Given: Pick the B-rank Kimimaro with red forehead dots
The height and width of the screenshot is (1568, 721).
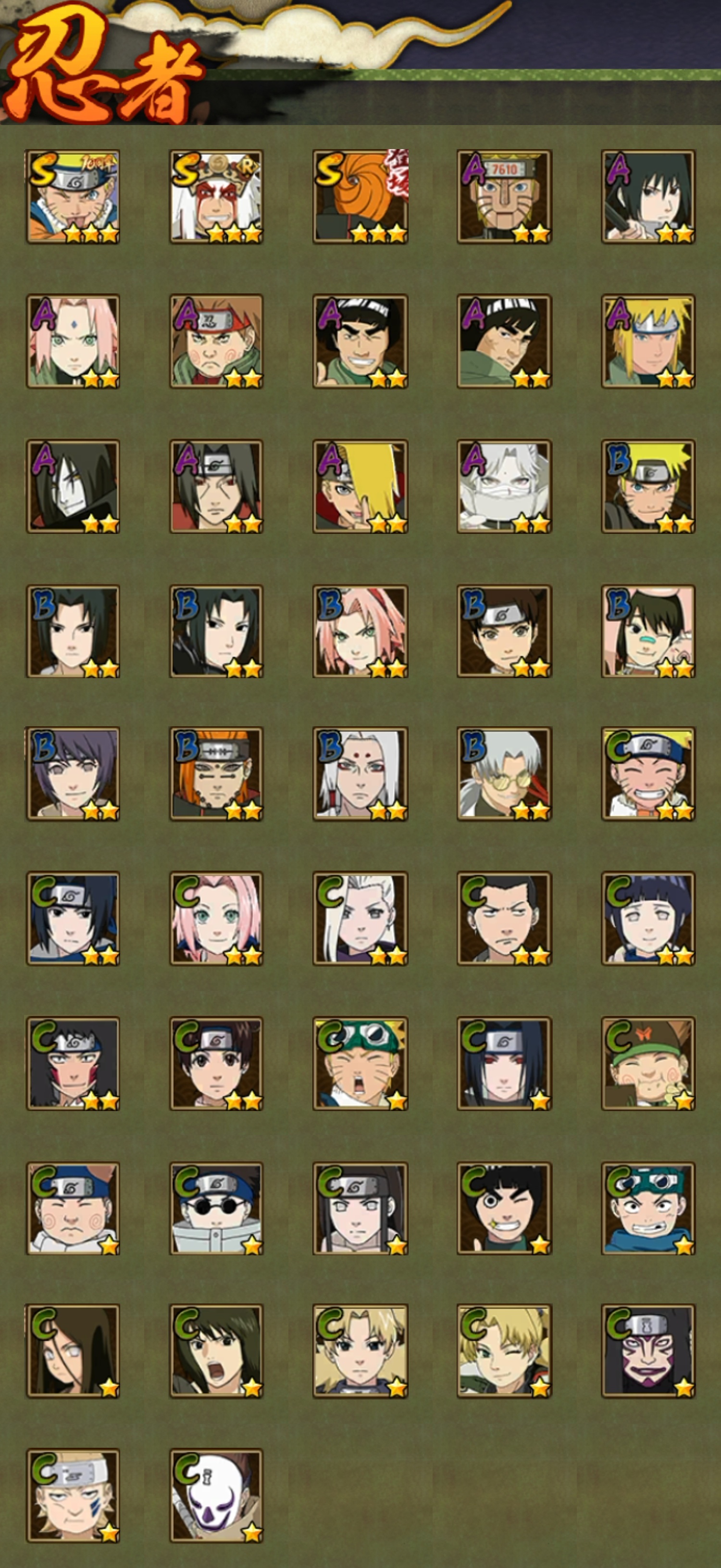Looking at the screenshot, I should [360, 773].
